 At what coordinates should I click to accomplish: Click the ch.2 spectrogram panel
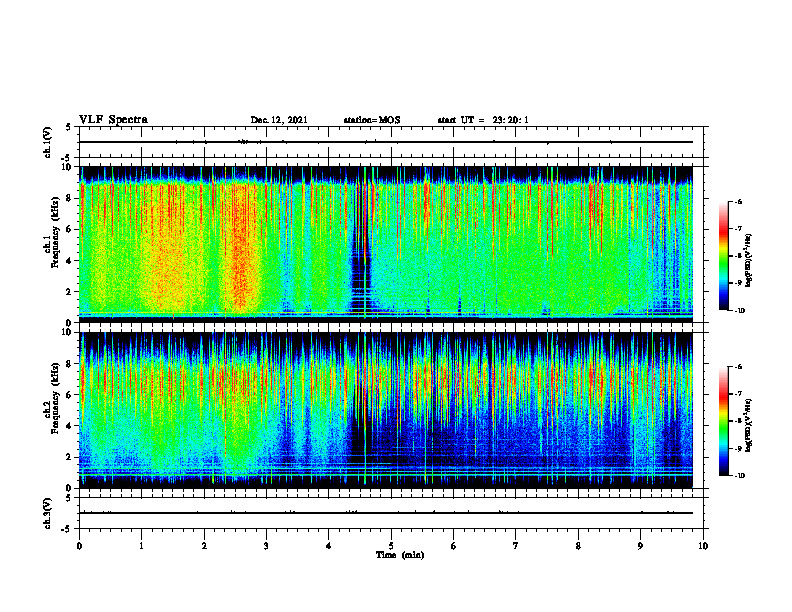click(x=386, y=410)
